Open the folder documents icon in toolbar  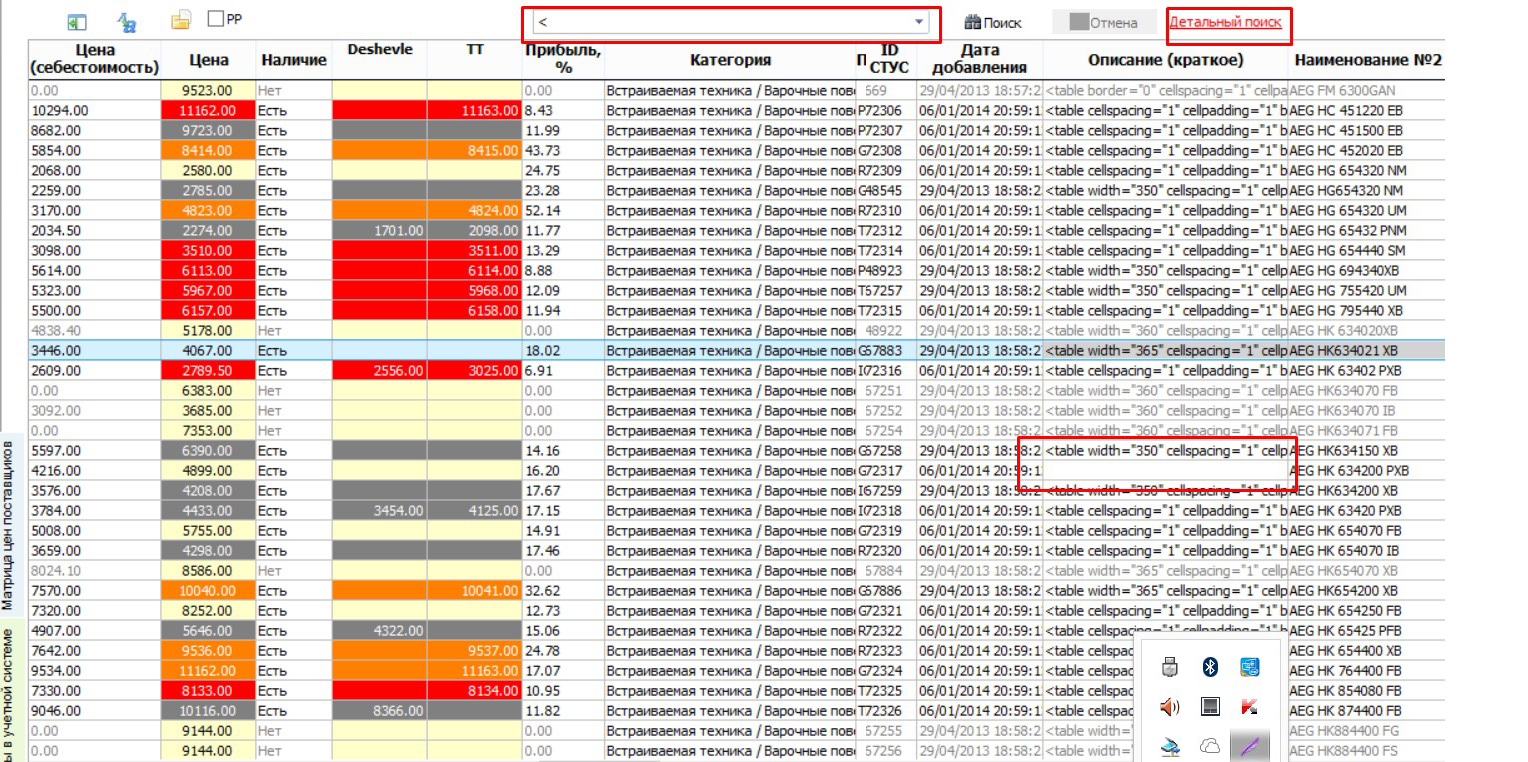tap(181, 20)
